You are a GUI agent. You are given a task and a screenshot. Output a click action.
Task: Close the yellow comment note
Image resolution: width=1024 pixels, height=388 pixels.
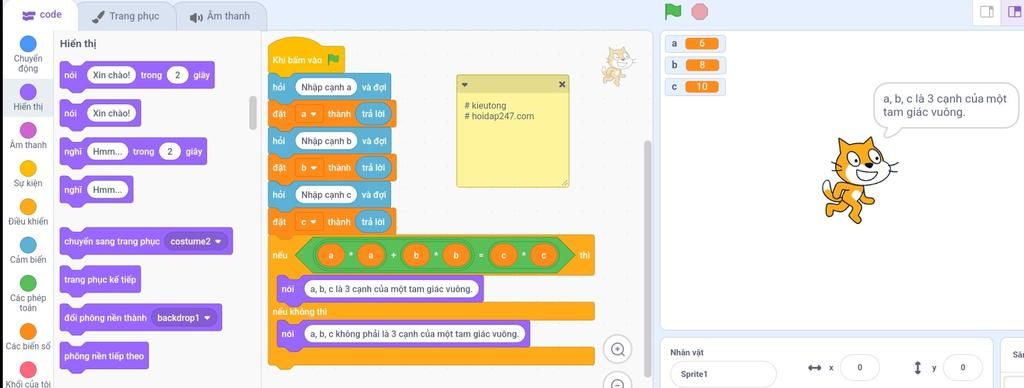coord(562,84)
